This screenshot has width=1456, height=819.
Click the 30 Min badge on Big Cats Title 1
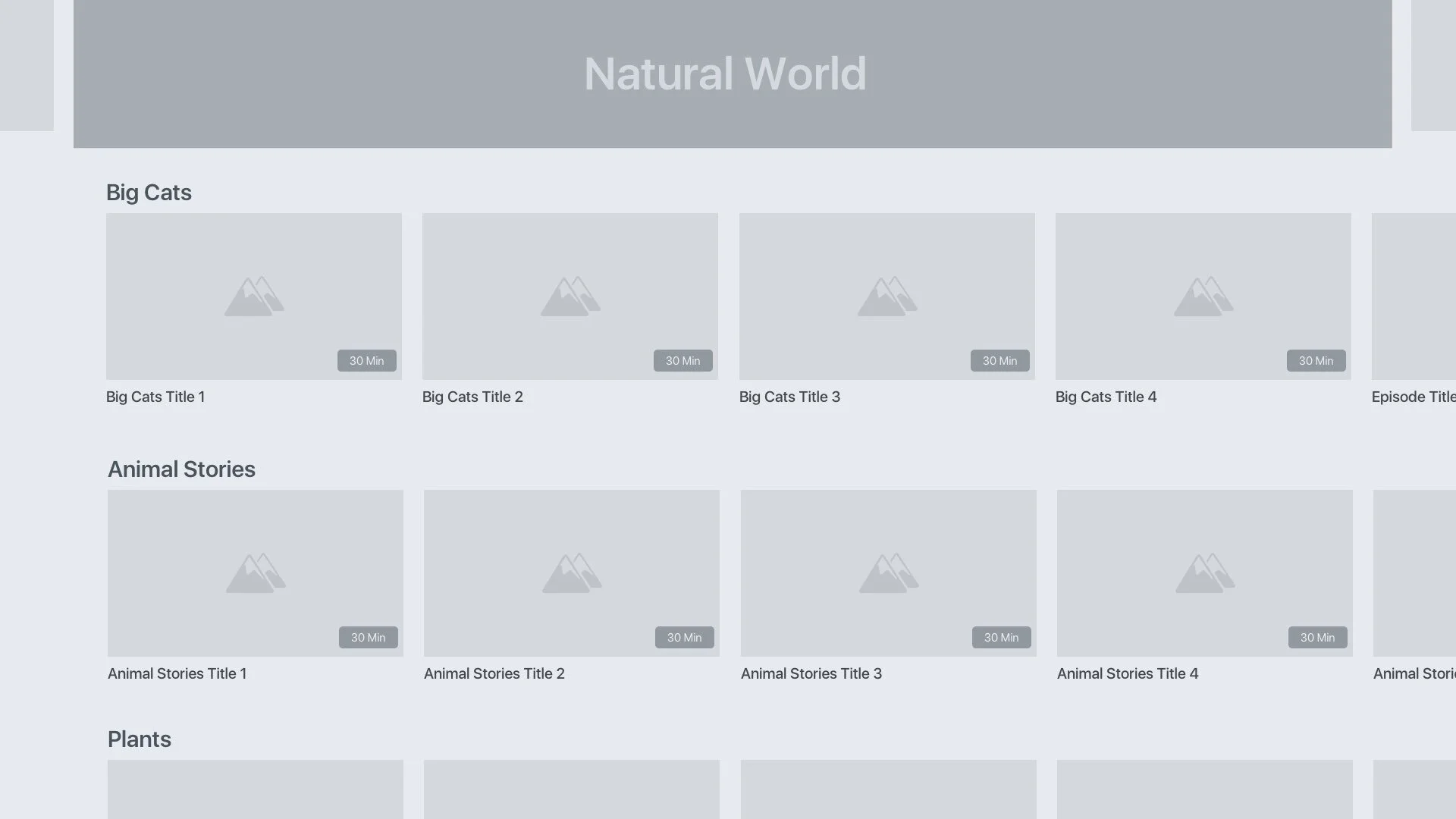click(367, 361)
